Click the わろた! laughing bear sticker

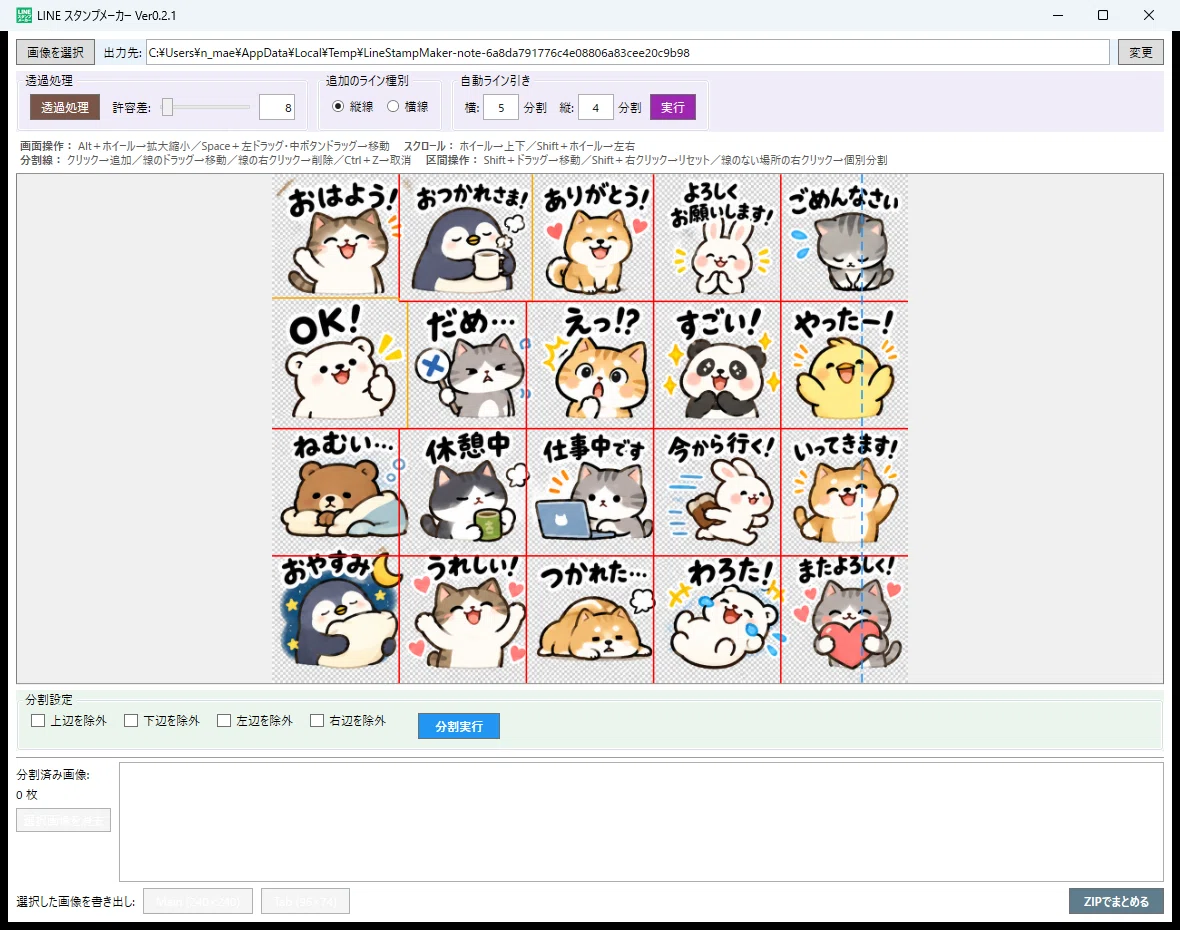717,619
